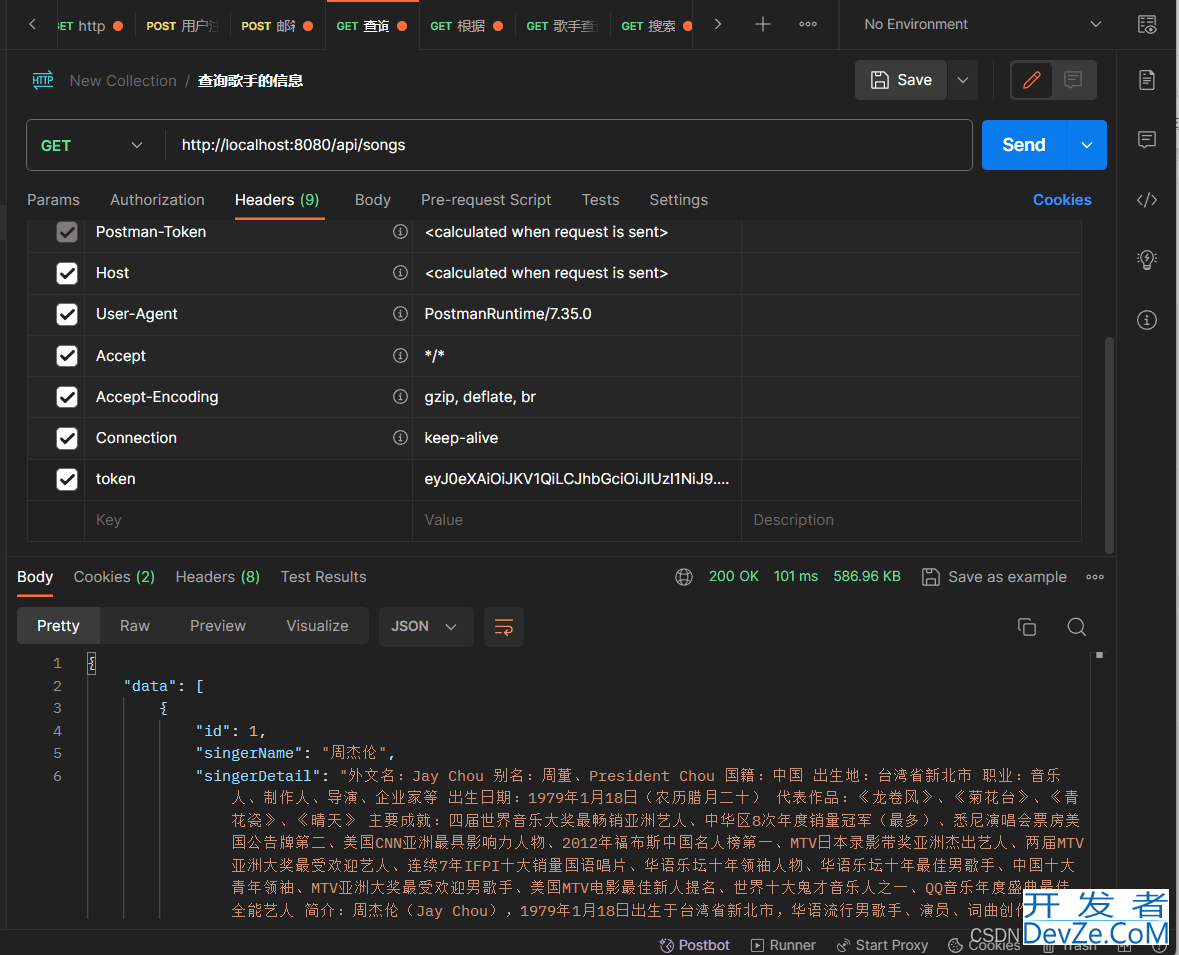
Task: Click the new header Value field
Action: [x=577, y=520]
